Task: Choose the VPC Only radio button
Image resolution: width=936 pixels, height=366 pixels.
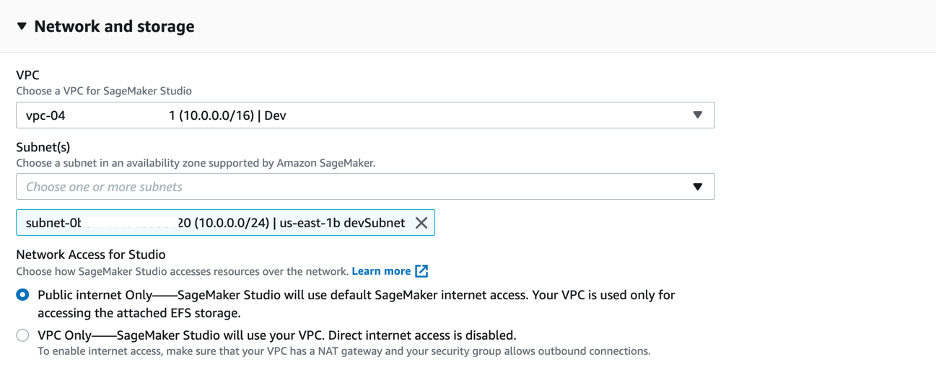Action: (23, 335)
